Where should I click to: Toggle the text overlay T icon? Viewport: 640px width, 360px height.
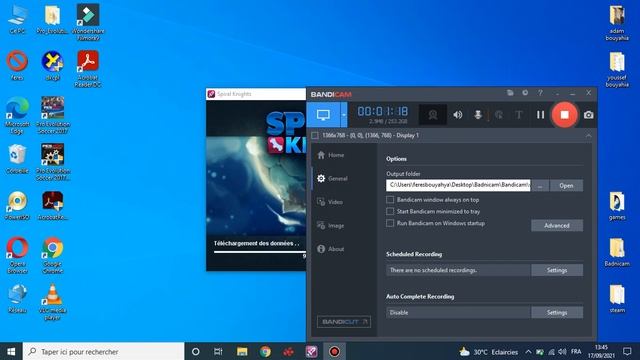(519, 115)
